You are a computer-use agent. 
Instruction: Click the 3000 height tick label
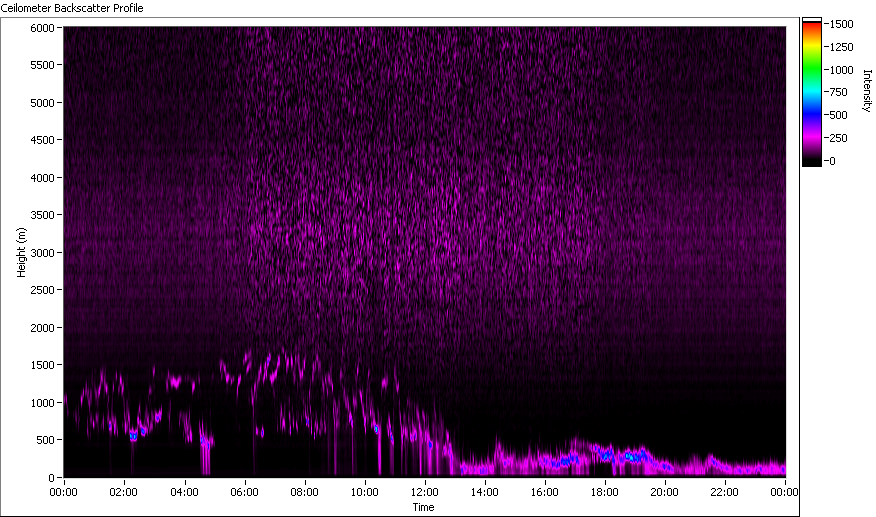[x=42, y=253]
